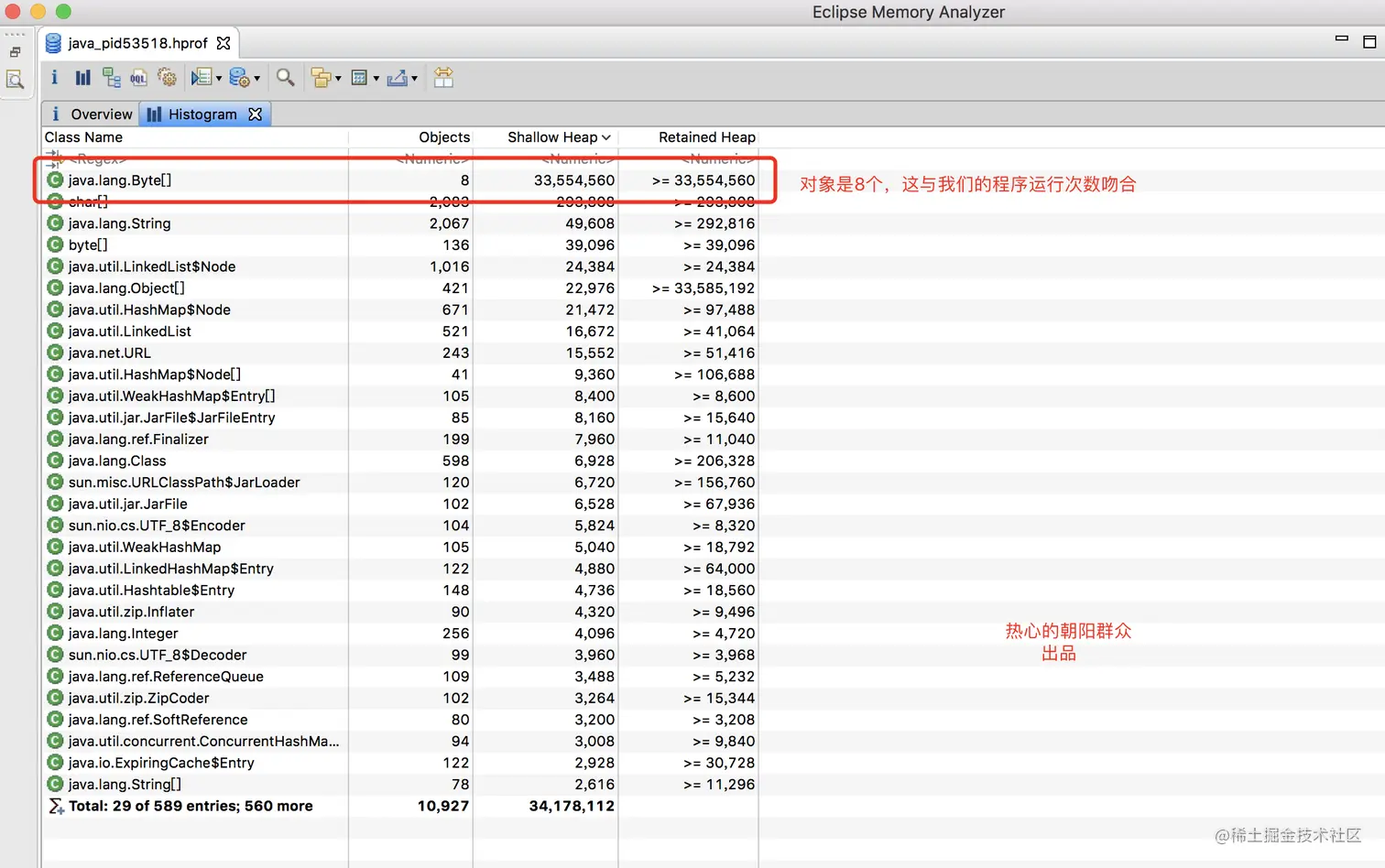The image size is (1385, 868).
Task: Click the java.lang.ref.ReferenceQueue class icon
Action: [56, 677]
